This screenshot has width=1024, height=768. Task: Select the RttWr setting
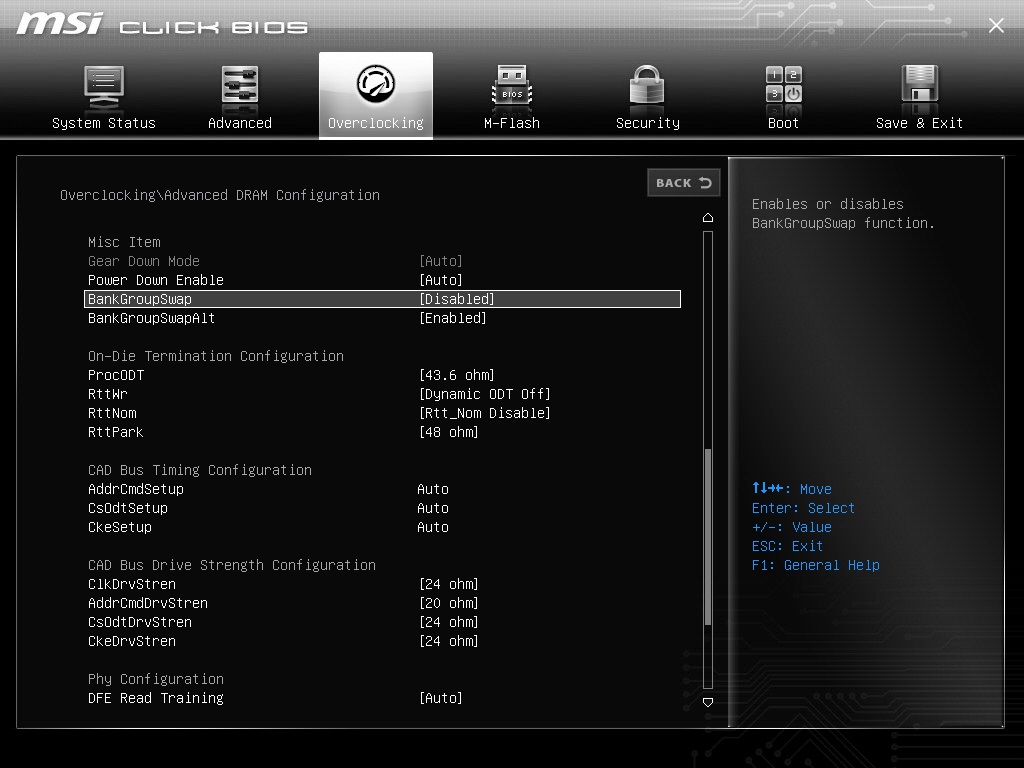108,394
